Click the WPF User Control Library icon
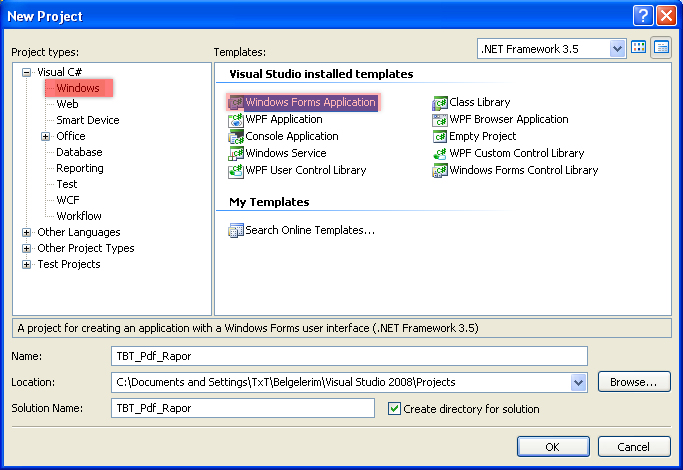683x470 pixels. pyautogui.click(x=236, y=171)
